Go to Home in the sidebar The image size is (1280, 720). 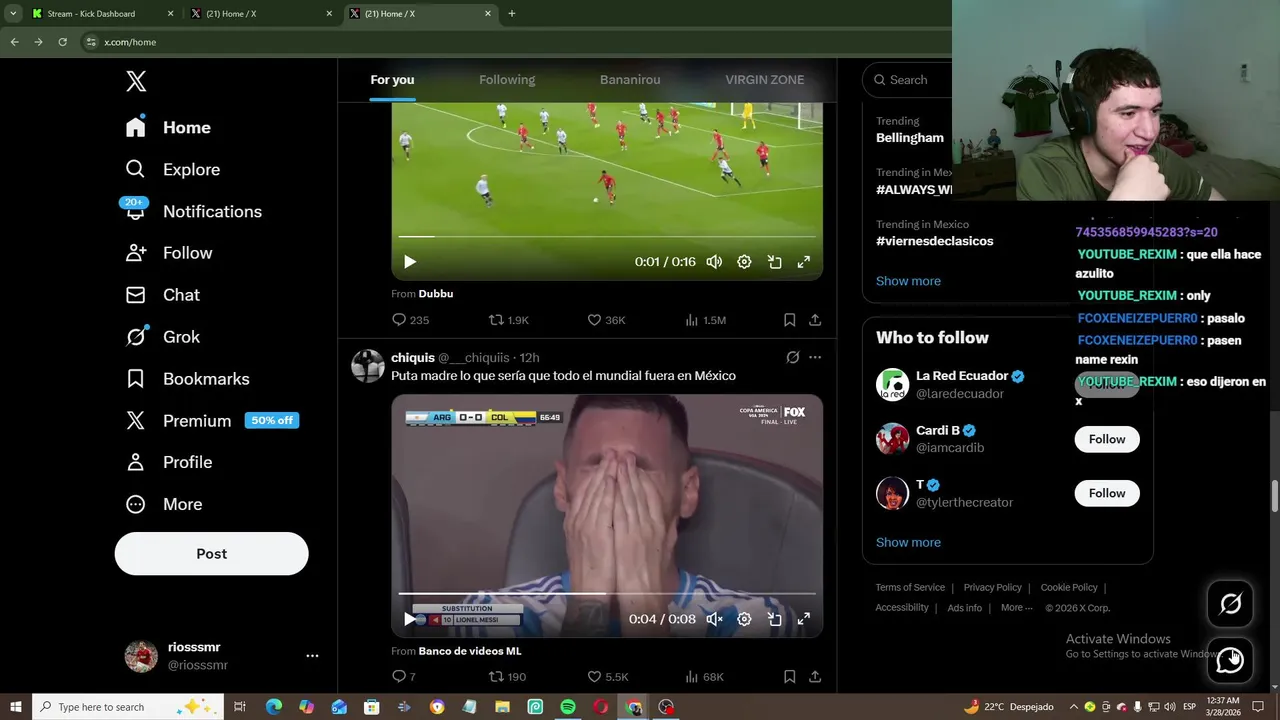(168, 127)
